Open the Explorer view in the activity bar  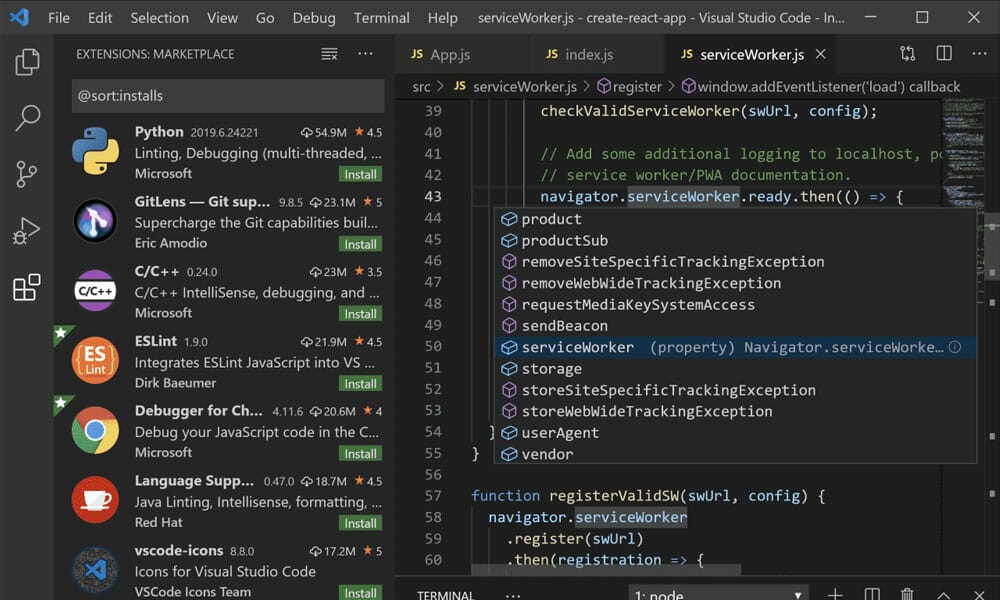[29, 60]
